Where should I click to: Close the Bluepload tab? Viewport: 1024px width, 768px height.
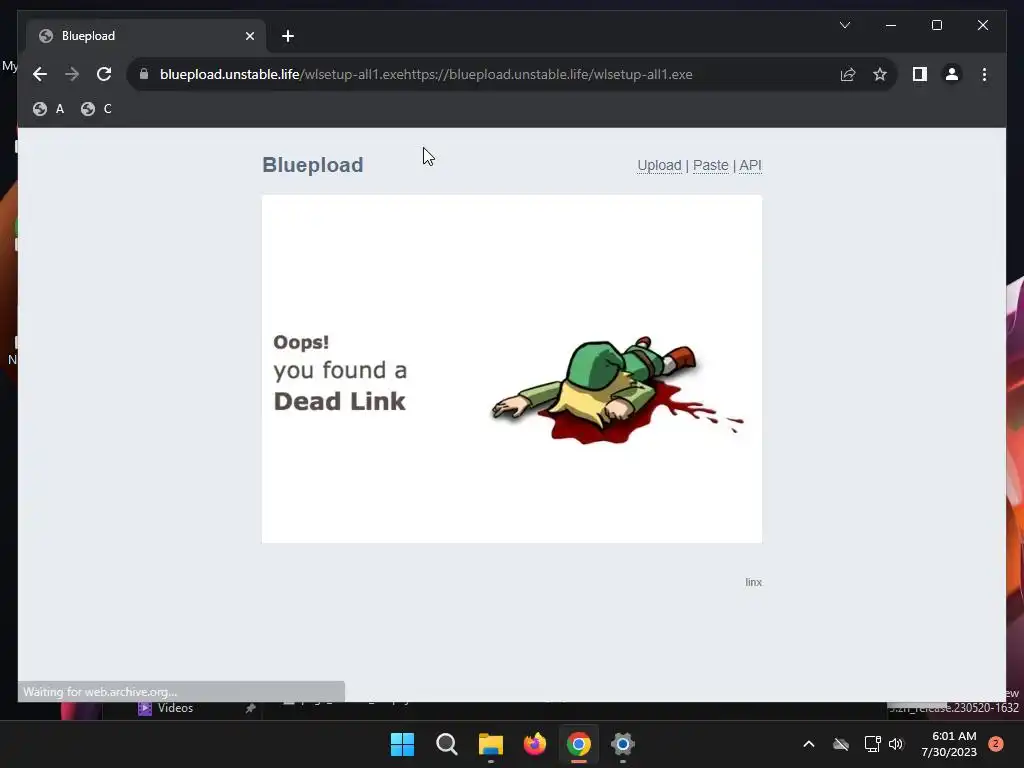(249, 36)
